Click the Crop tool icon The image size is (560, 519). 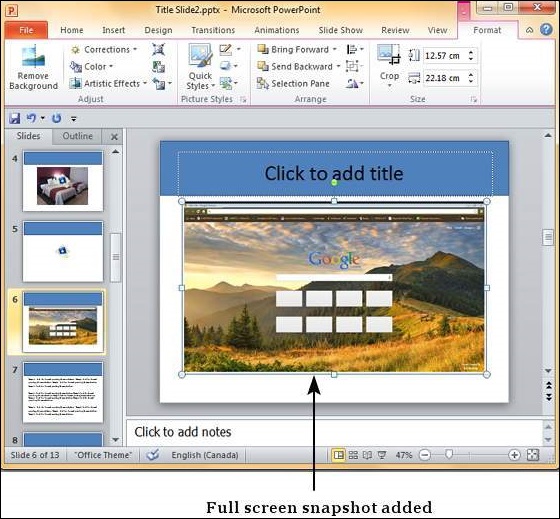point(389,55)
